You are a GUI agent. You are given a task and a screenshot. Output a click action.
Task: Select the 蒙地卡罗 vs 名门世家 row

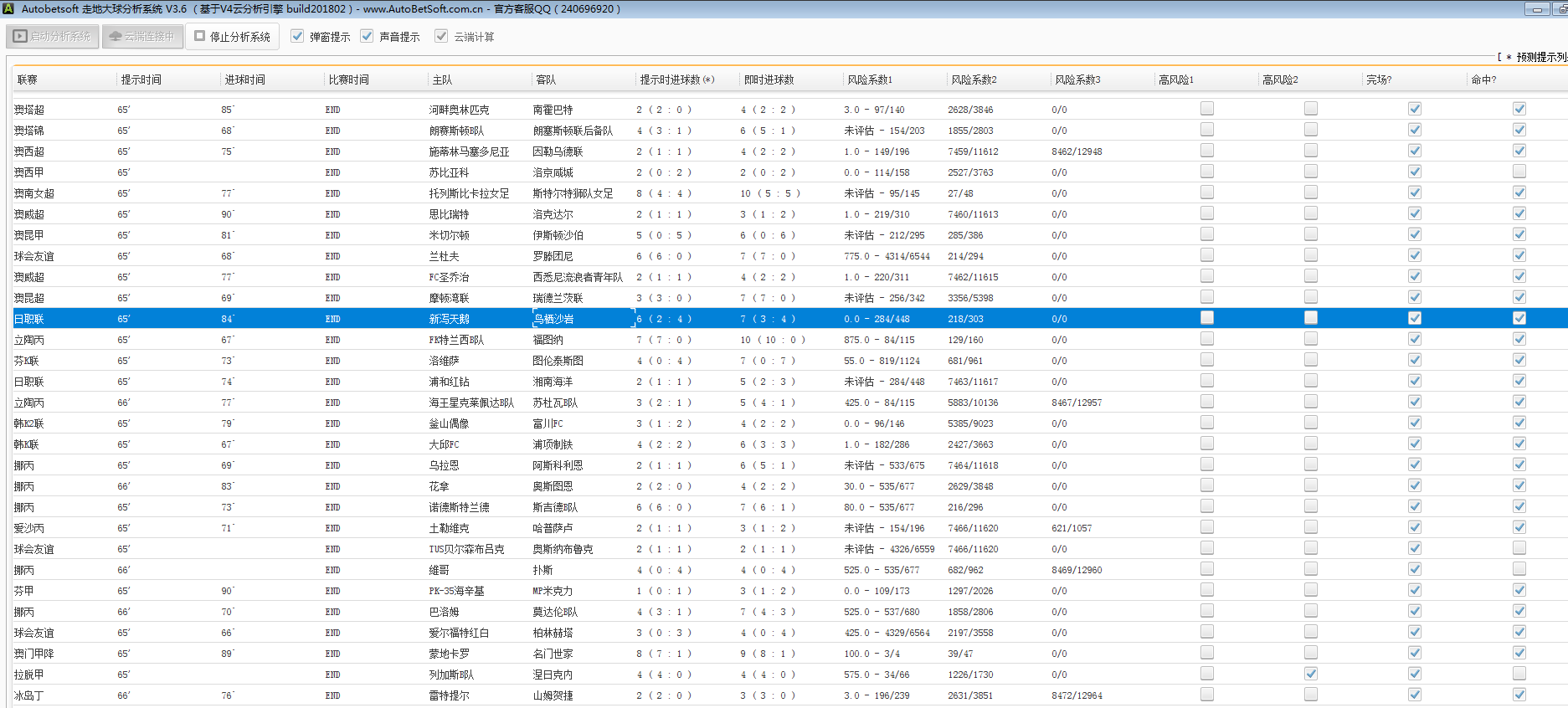click(450, 654)
